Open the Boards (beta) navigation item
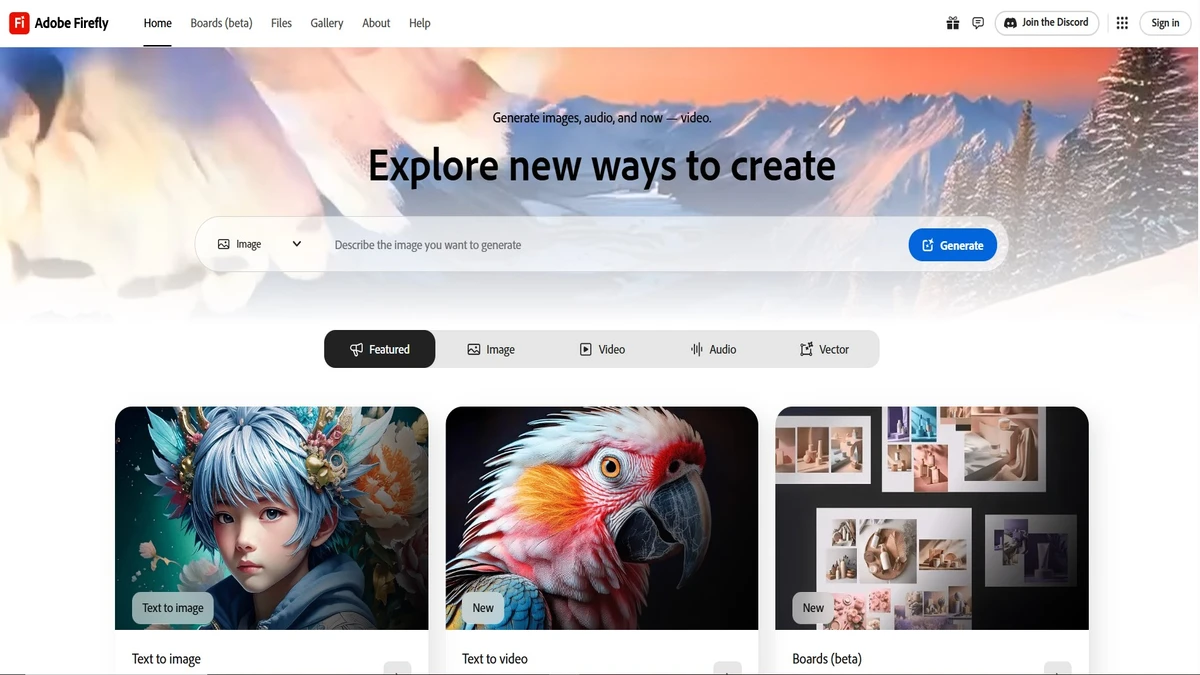 [220, 22]
